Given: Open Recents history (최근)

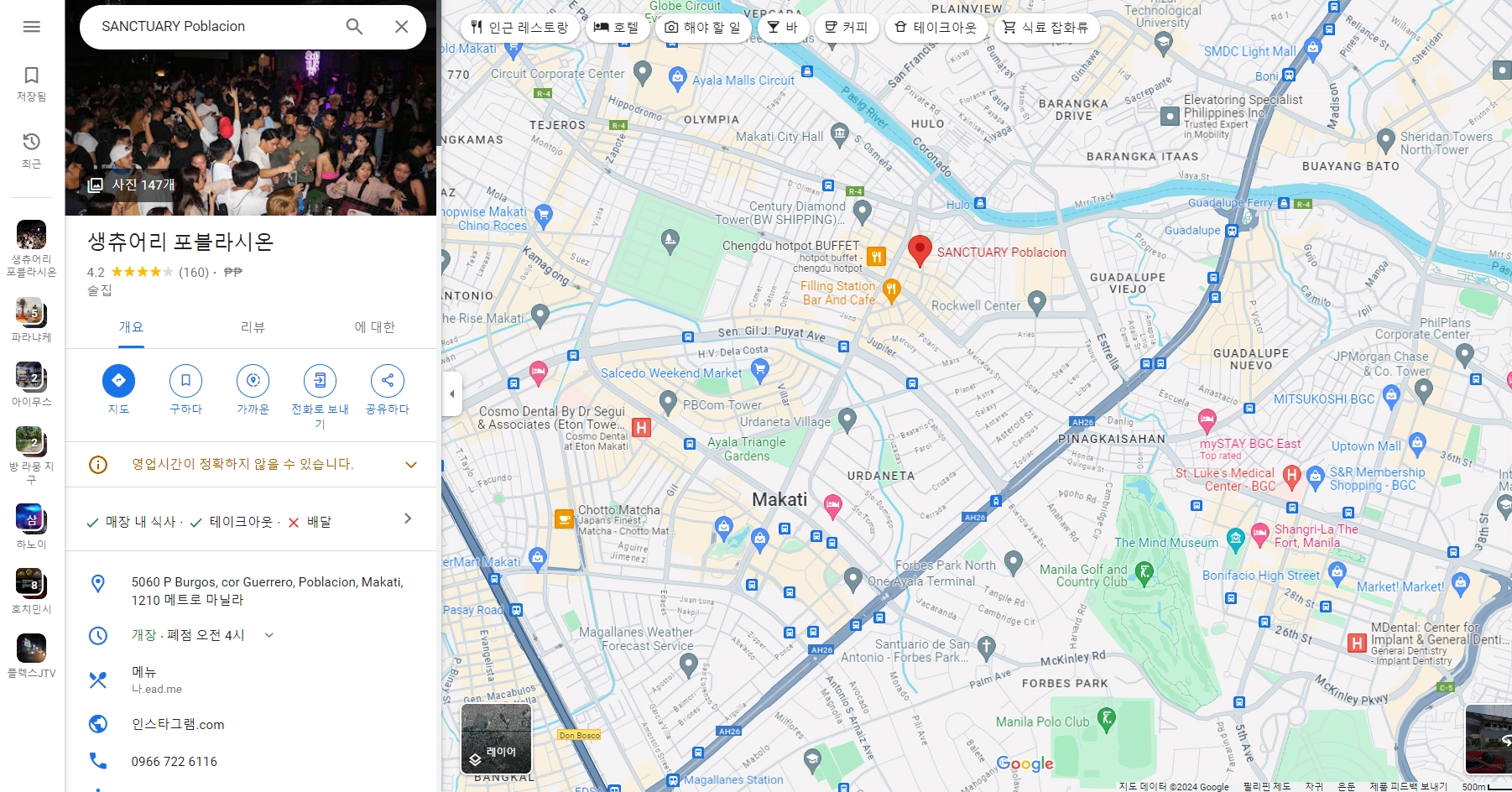Looking at the screenshot, I should coord(31,150).
